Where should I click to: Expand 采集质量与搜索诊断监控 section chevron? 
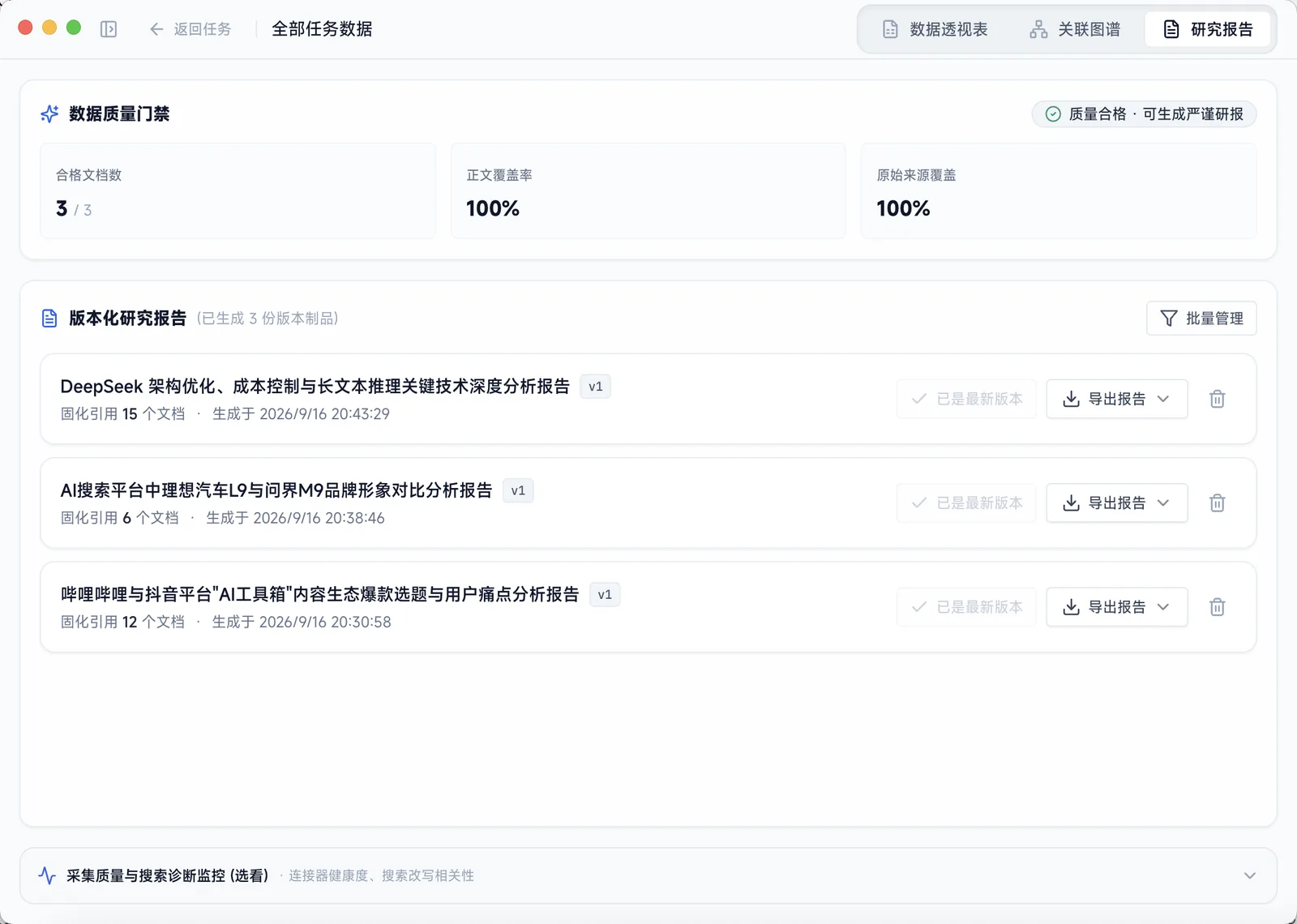(1250, 875)
